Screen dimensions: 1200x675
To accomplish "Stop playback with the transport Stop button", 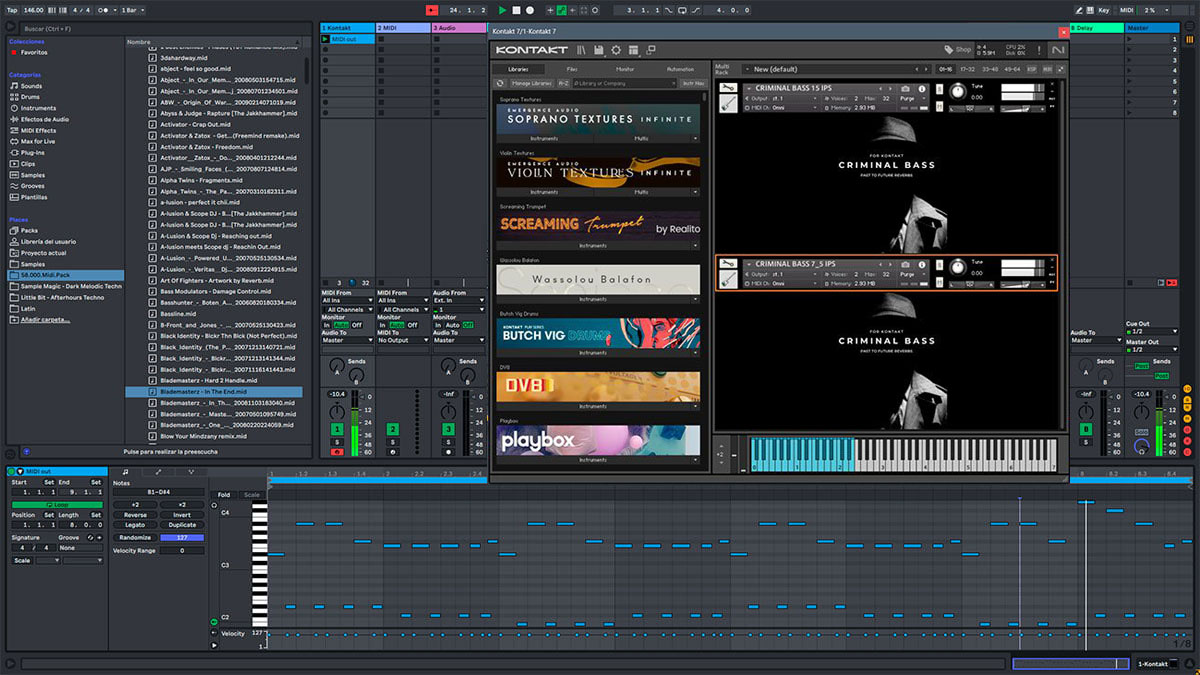I will tap(516, 10).
